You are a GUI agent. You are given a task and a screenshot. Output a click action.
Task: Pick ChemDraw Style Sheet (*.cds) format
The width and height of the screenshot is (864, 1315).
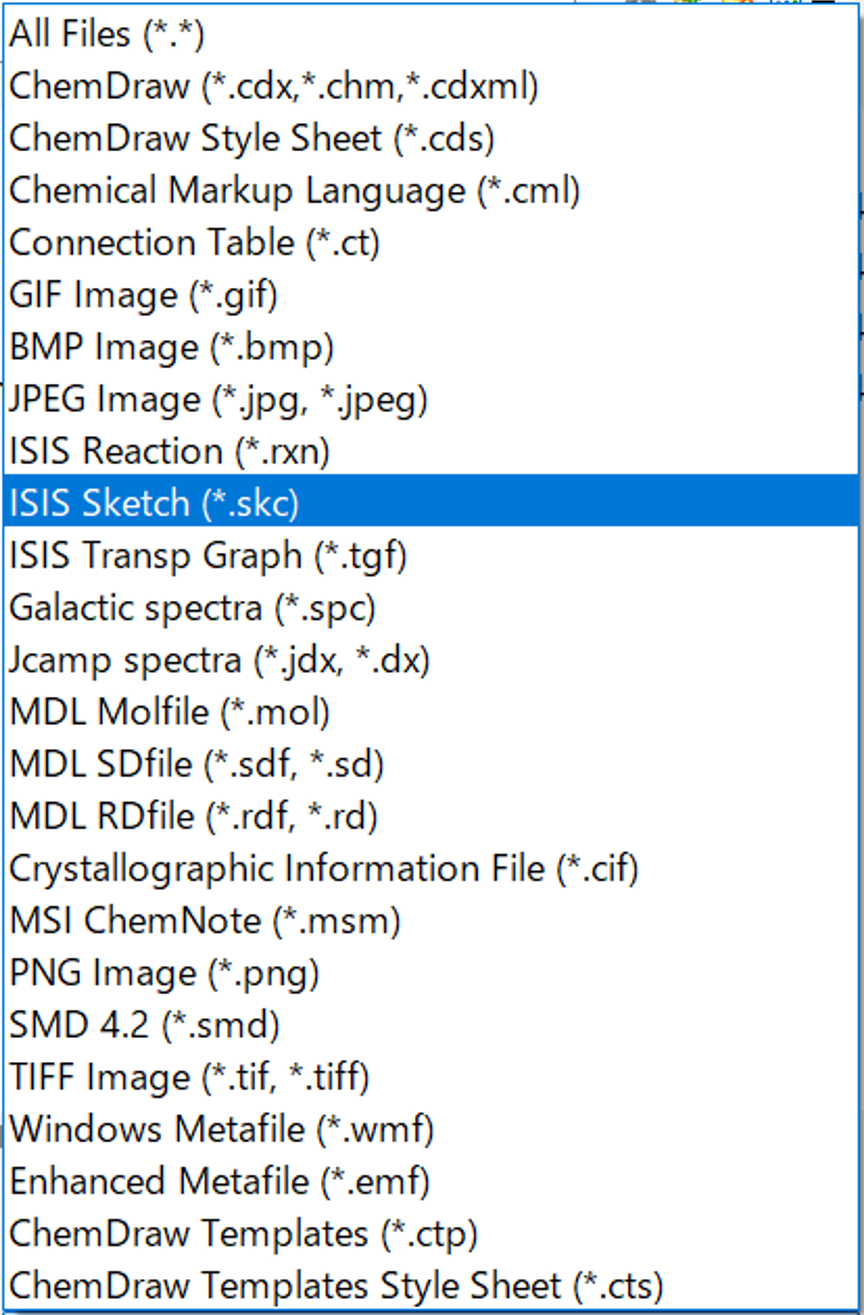252,138
